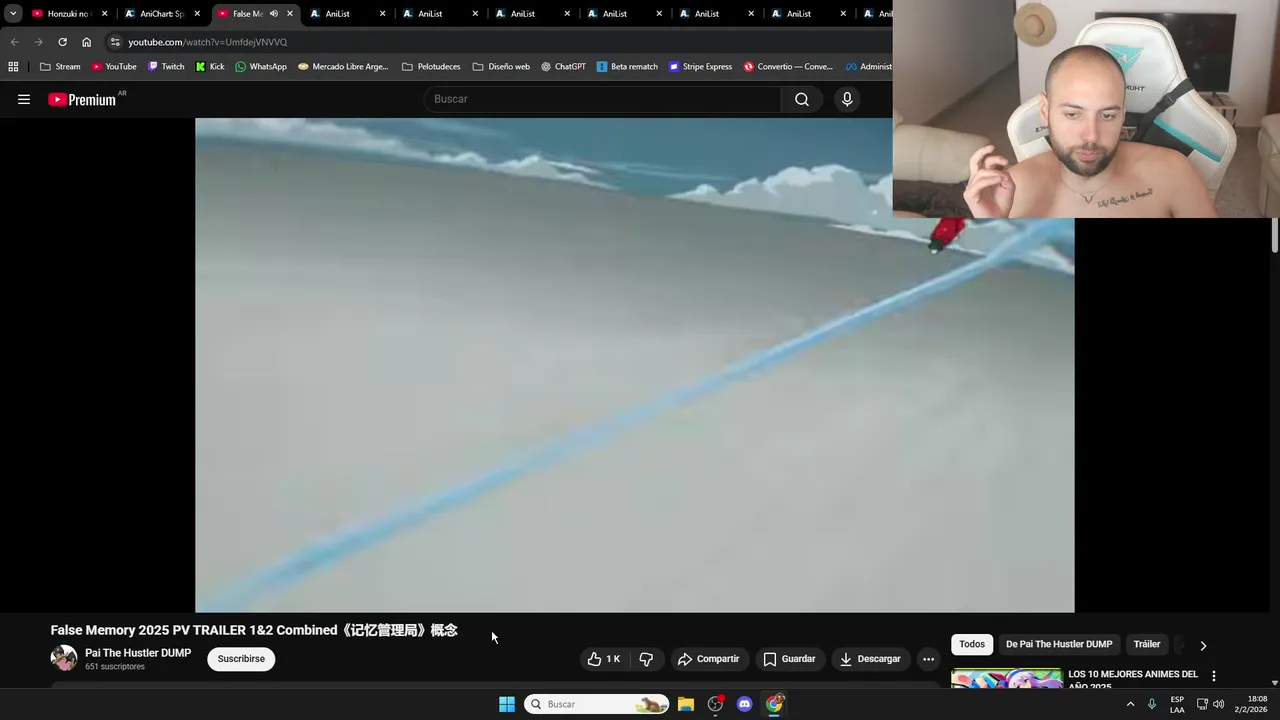Go to browser home page

click(x=86, y=42)
